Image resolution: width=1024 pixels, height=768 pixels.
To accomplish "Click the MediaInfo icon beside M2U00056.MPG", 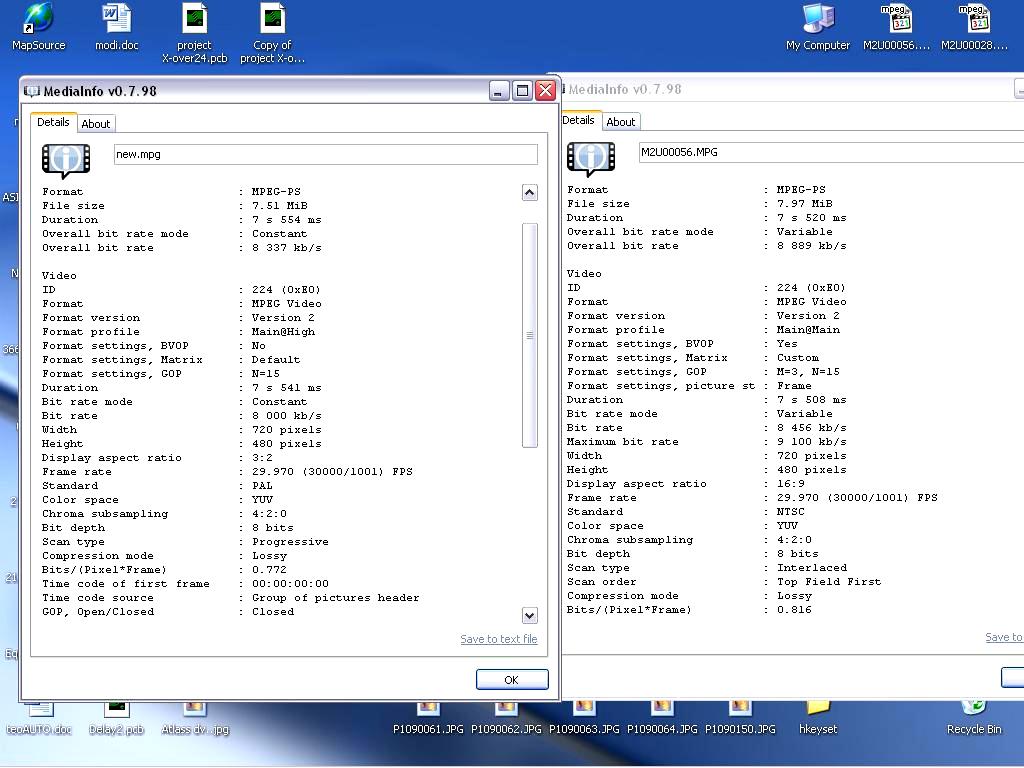I will click(591, 158).
